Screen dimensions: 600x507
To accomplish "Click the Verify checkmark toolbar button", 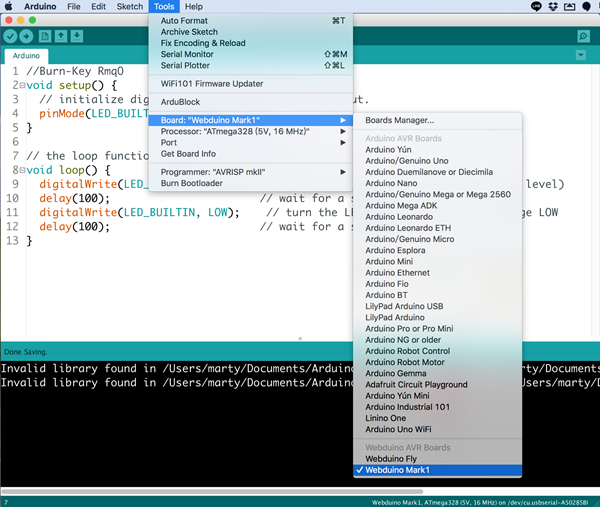I will tap(11, 37).
